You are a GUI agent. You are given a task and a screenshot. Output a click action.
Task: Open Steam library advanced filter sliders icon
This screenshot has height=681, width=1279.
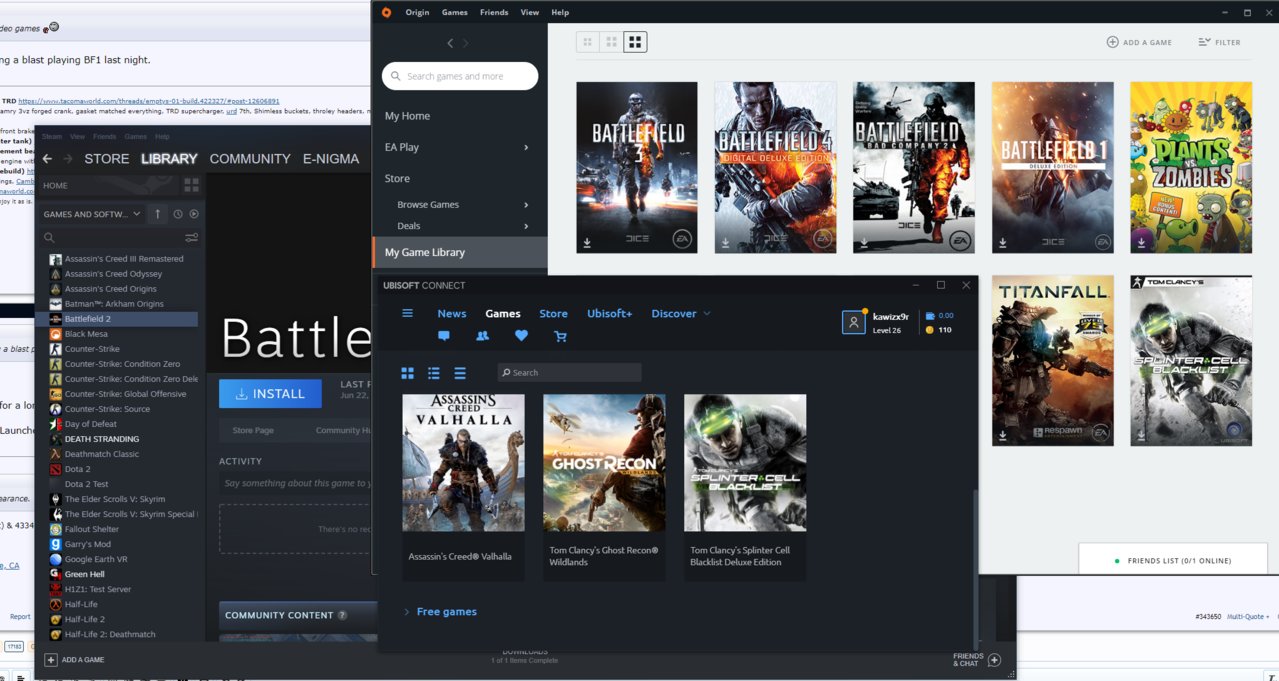[191, 238]
